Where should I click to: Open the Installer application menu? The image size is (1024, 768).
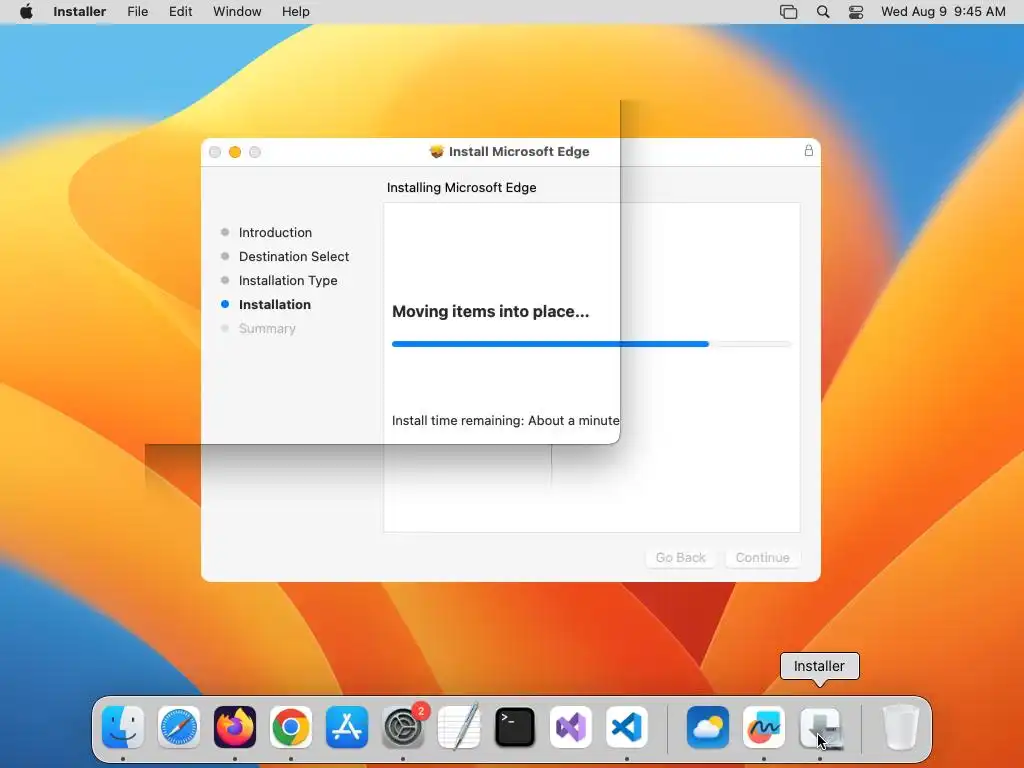tap(80, 12)
